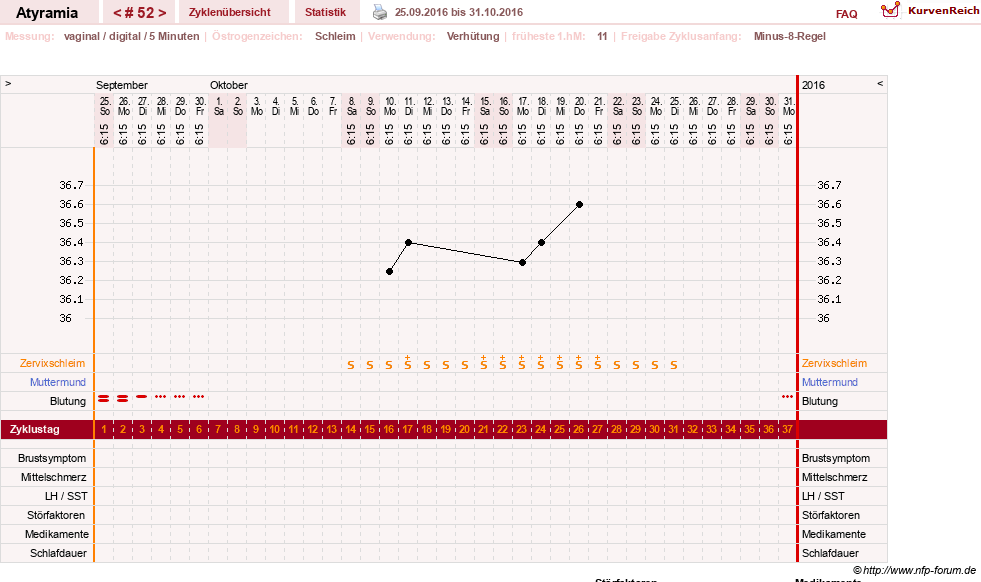Click spotting marker on cycle day 6
Screen dimensions: 981x582
tap(199, 397)
